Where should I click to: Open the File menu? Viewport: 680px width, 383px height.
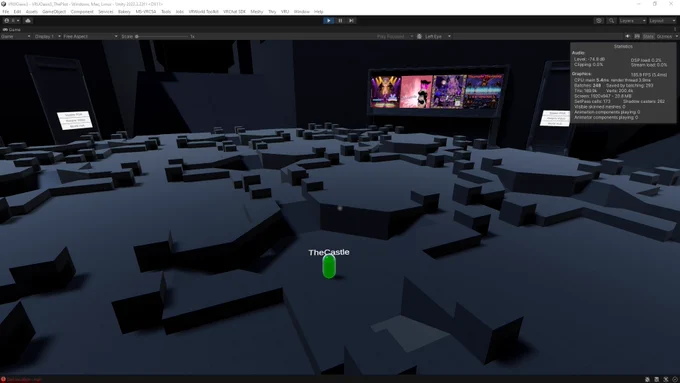[6, 12]
